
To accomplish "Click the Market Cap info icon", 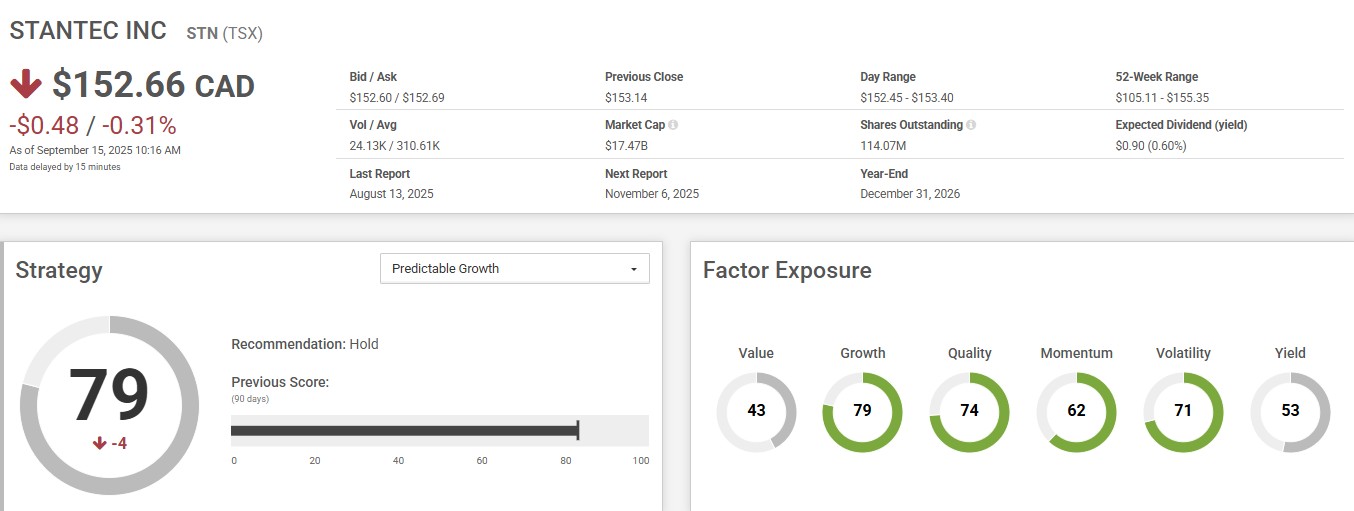I will click(x=673, y=125).
